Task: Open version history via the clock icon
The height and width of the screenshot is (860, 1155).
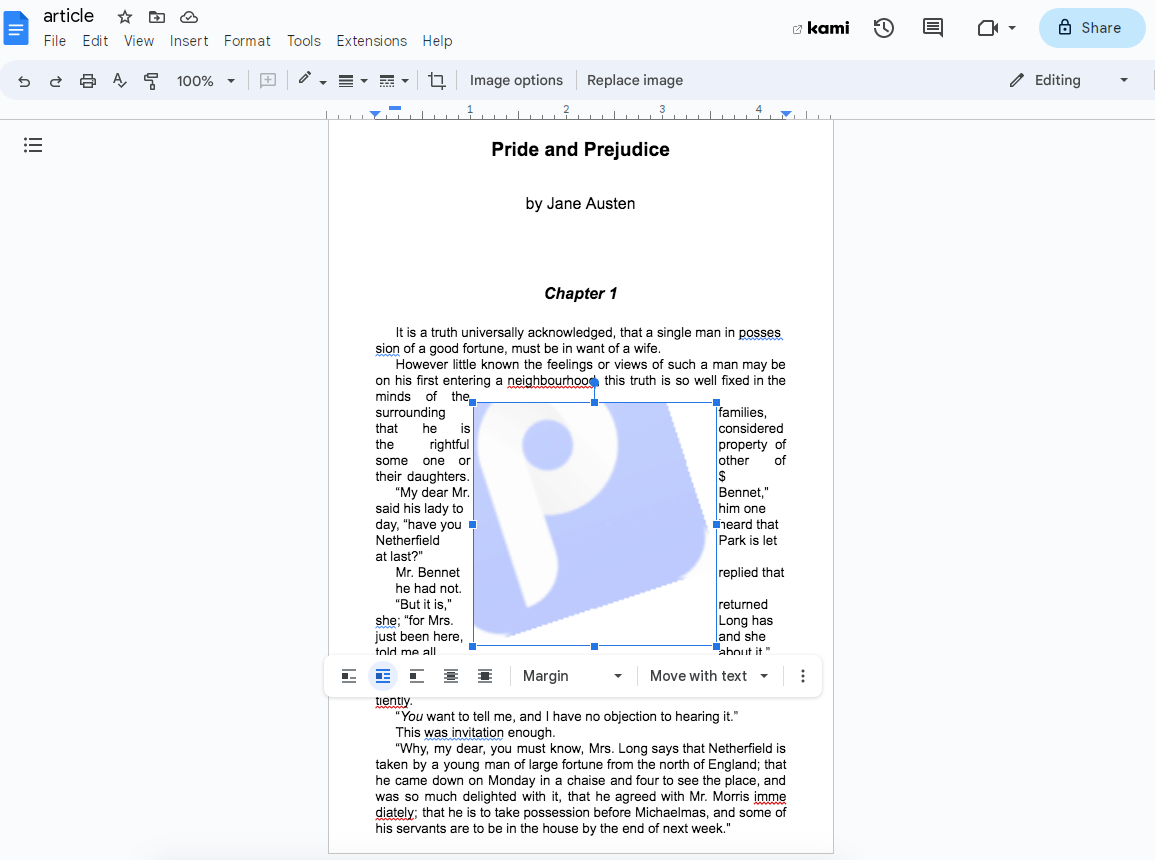Action: tap(884, 28)
